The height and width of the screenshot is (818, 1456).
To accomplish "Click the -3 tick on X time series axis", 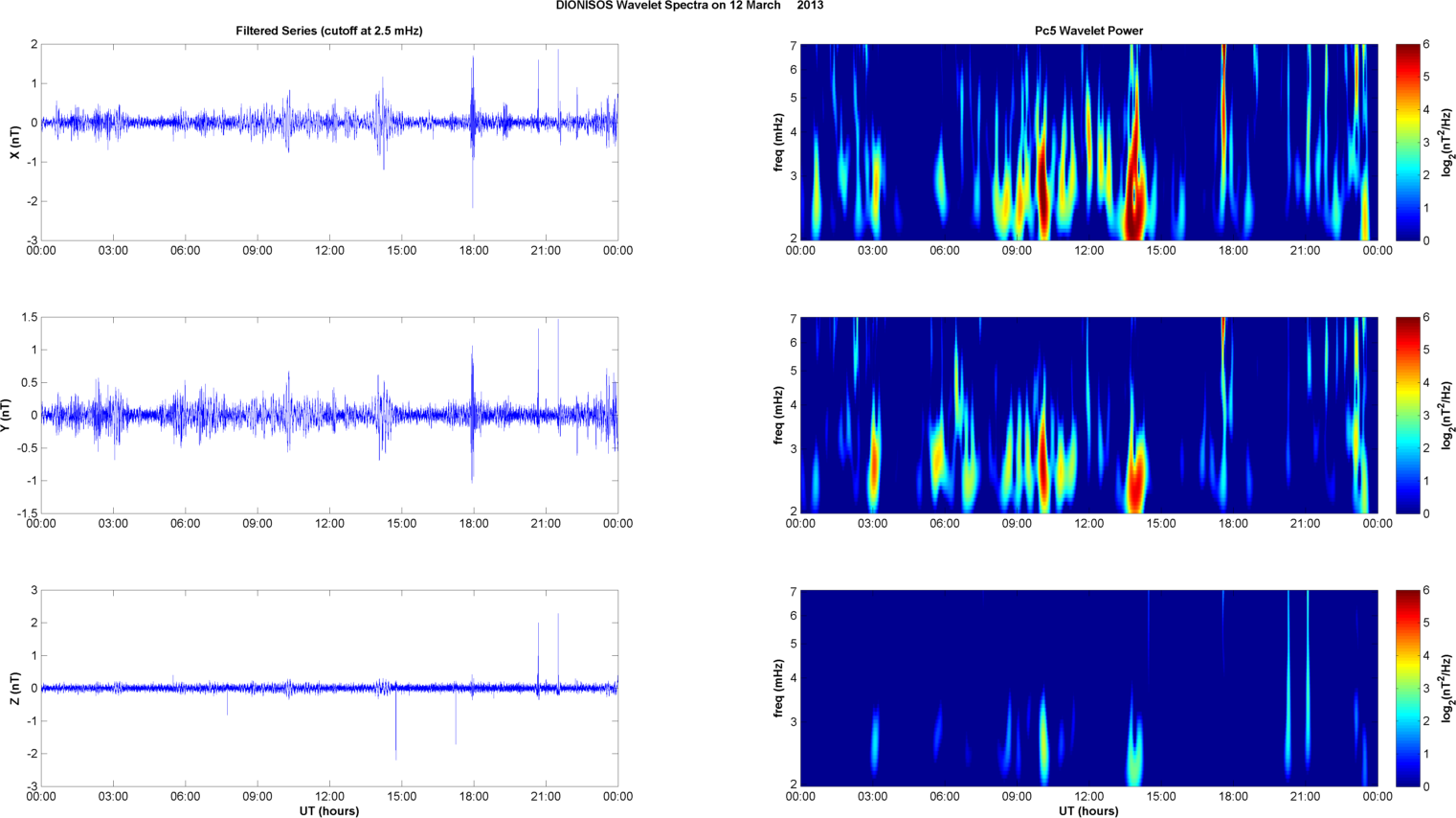I will pyautogui.click(x=33, y=240).
